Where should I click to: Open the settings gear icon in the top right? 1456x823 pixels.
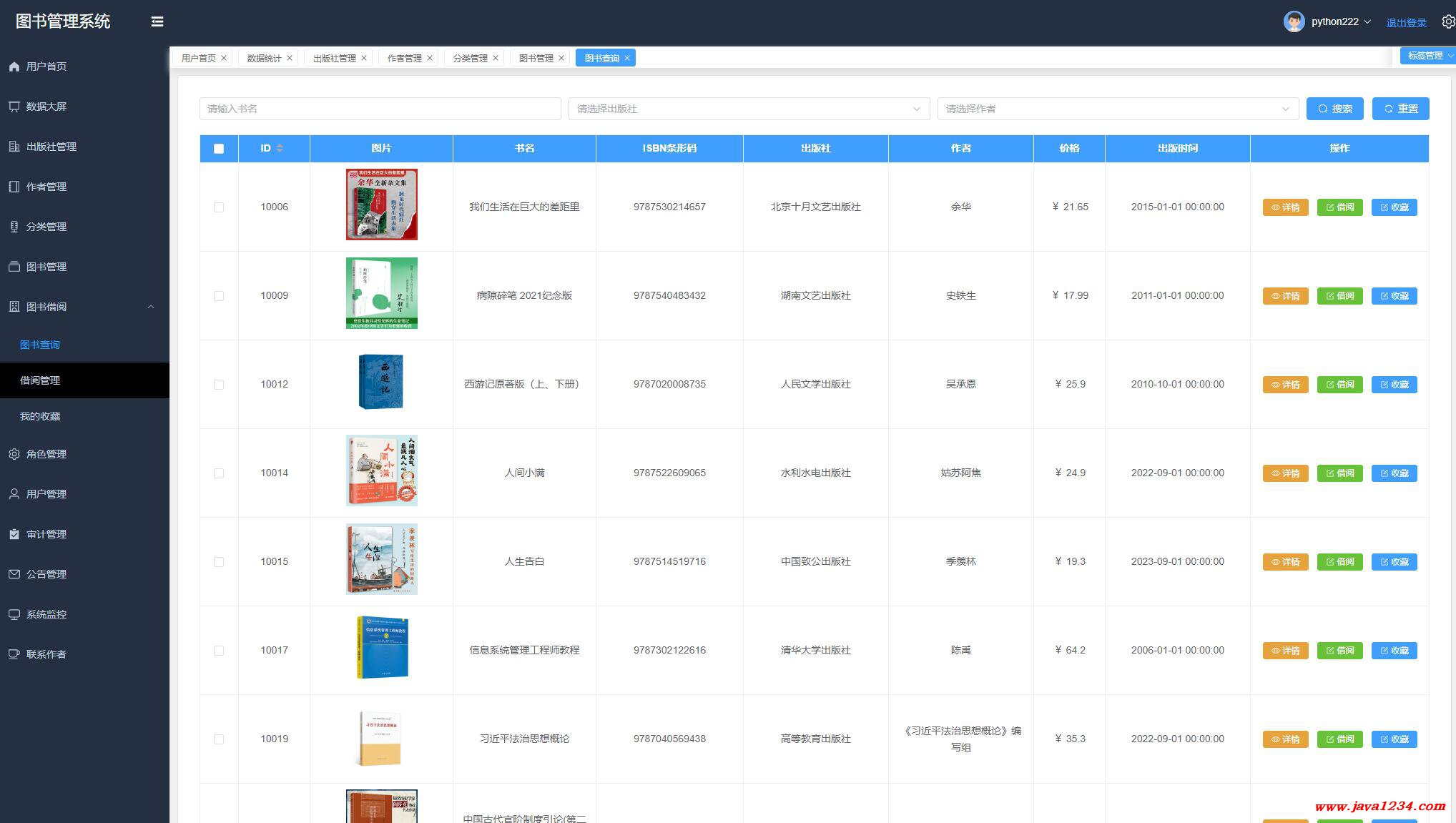(x=1448, y=21)
